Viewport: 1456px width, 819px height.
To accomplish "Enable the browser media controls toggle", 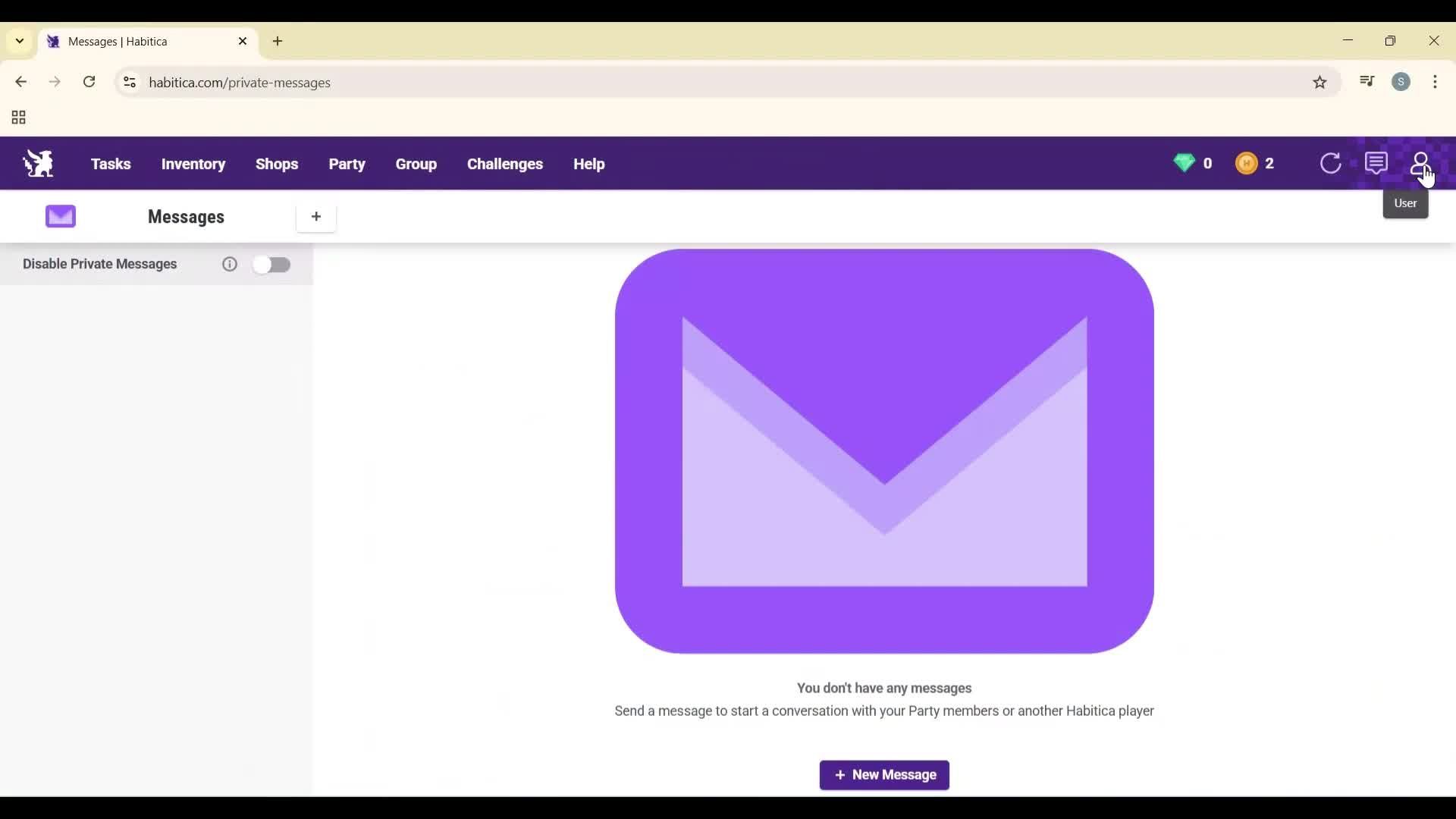I will (x=1367, y=82).
